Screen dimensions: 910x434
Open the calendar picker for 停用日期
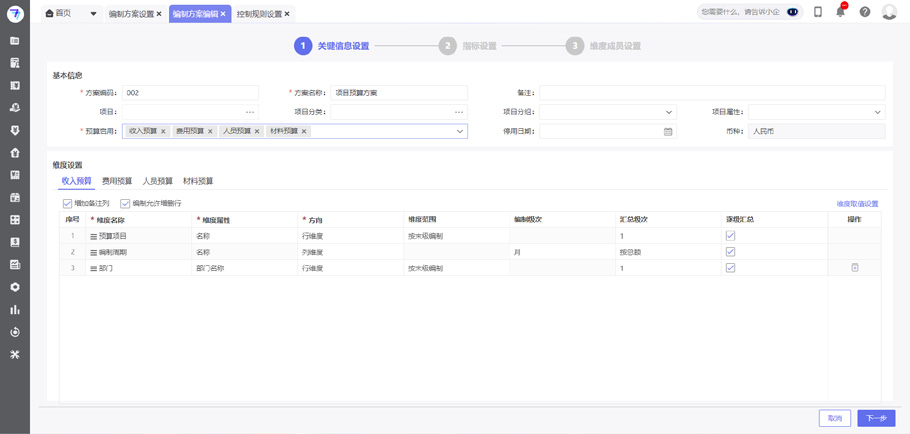(668, 131)
